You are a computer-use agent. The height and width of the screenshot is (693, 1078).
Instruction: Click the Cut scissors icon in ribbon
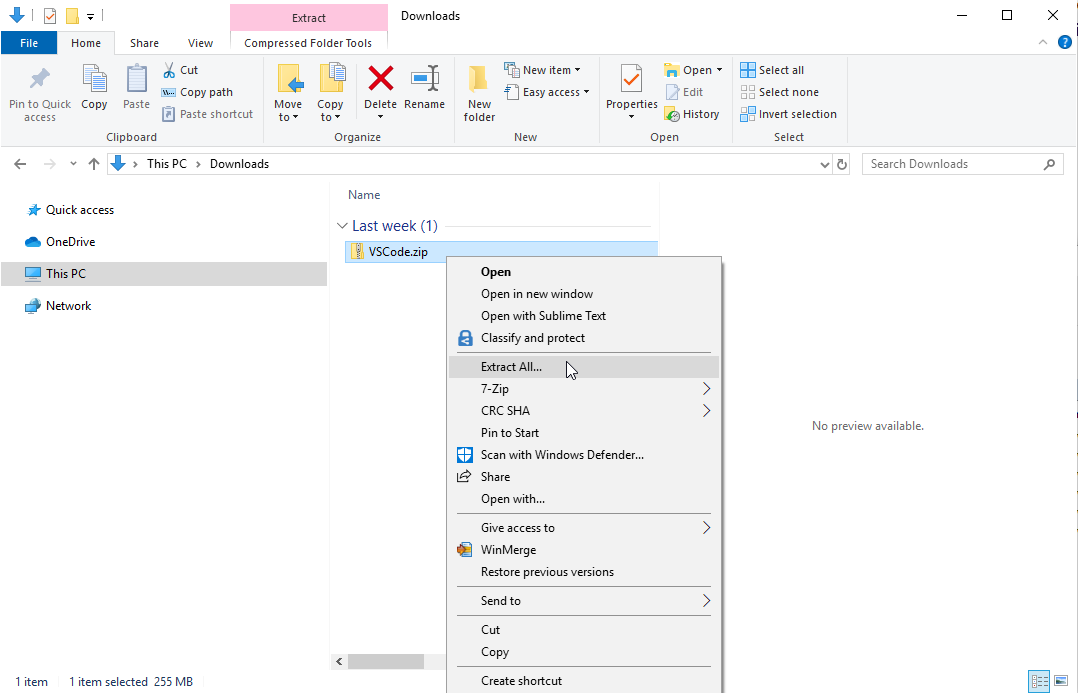(169, 70)
